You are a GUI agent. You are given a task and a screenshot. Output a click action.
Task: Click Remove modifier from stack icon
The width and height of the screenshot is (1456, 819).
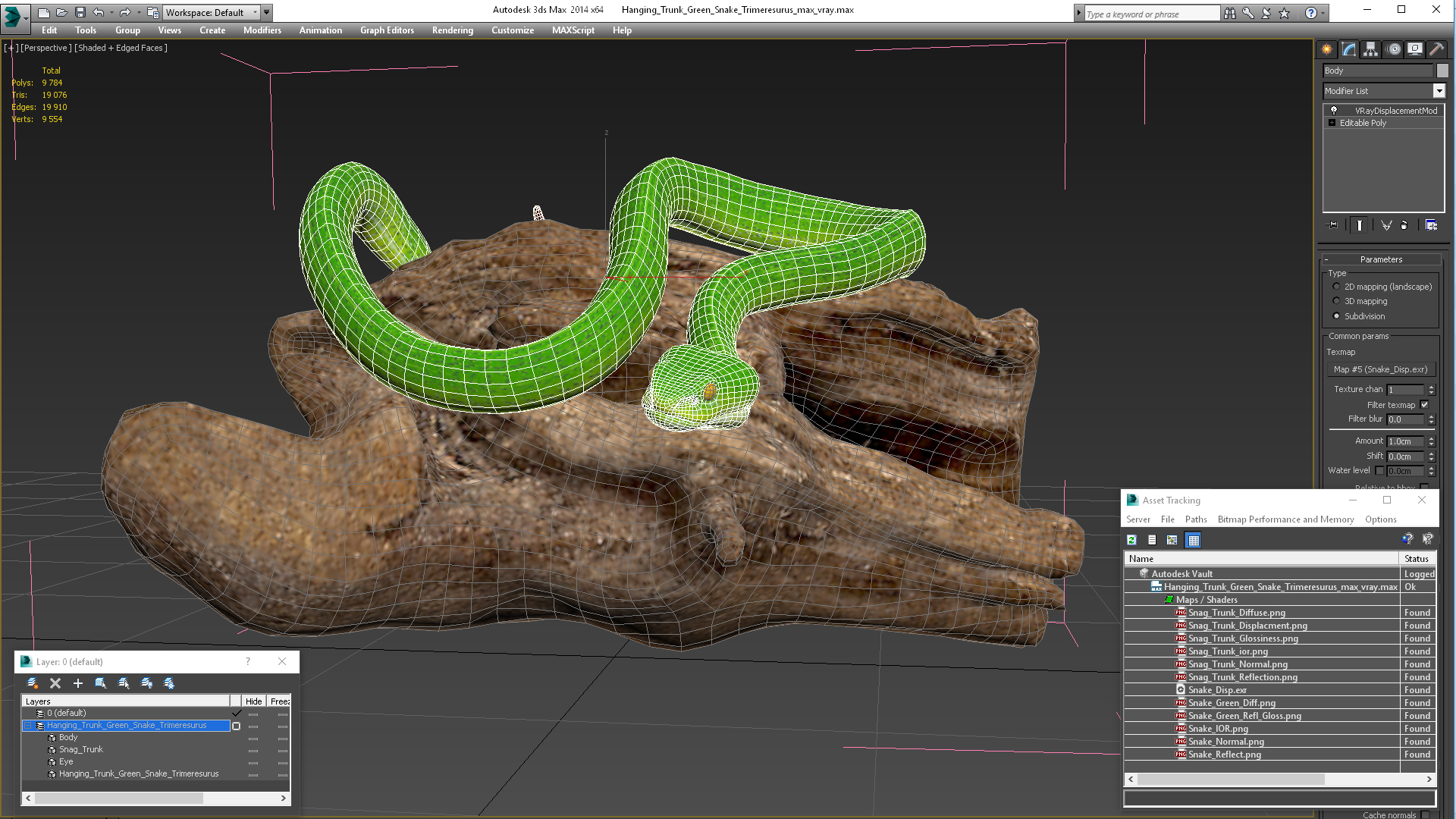click(x=1404, y=225)
